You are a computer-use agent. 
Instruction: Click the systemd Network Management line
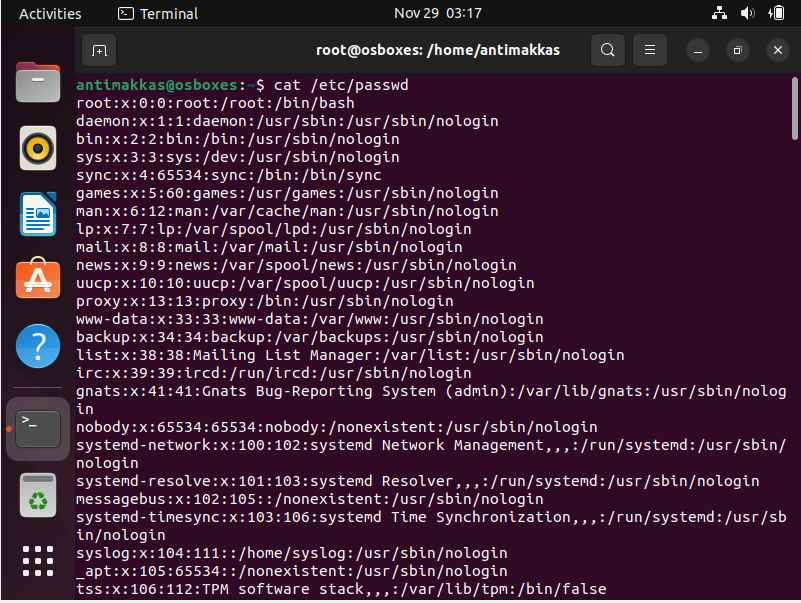tap(431, 454)
